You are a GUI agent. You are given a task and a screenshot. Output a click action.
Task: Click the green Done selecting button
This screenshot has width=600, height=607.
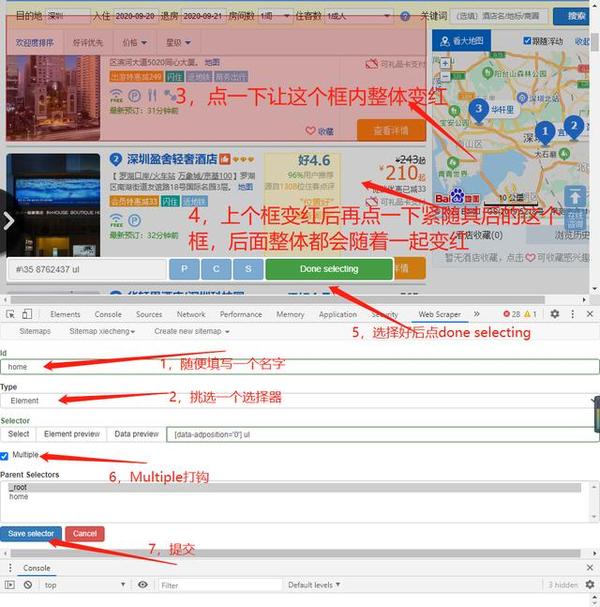pos(329,269)
